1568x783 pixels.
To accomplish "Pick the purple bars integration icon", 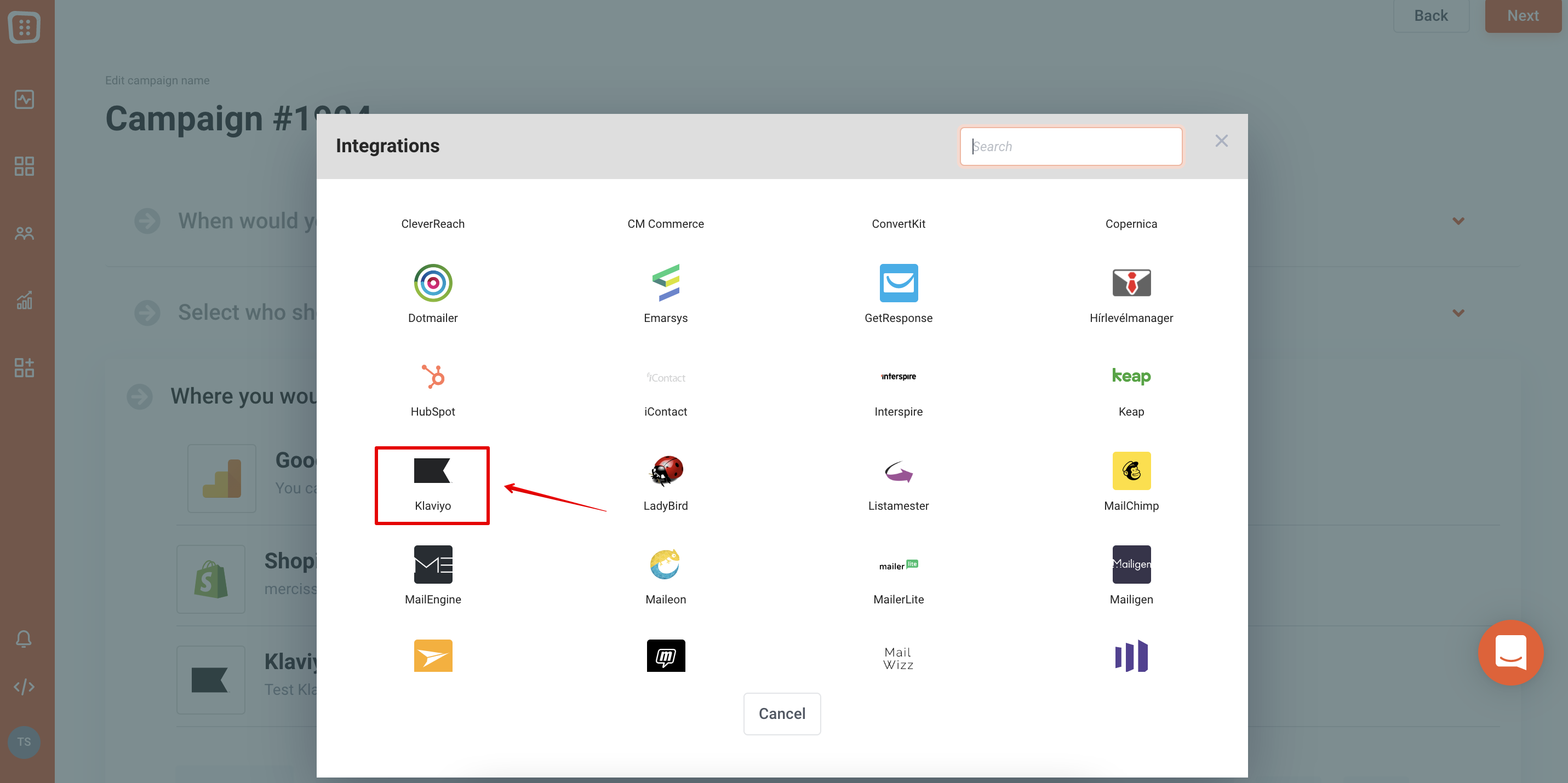I will pos(1131,655).
